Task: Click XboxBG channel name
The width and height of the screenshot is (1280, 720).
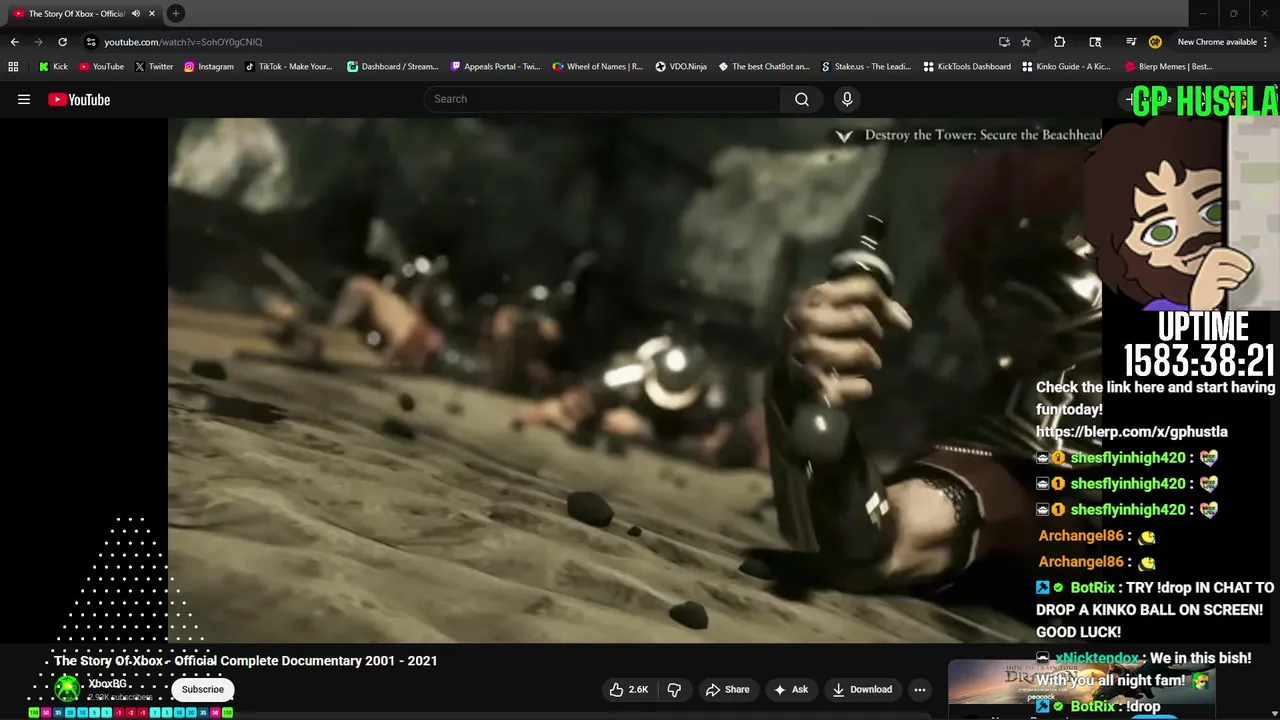Action: (x=108, y=684)
